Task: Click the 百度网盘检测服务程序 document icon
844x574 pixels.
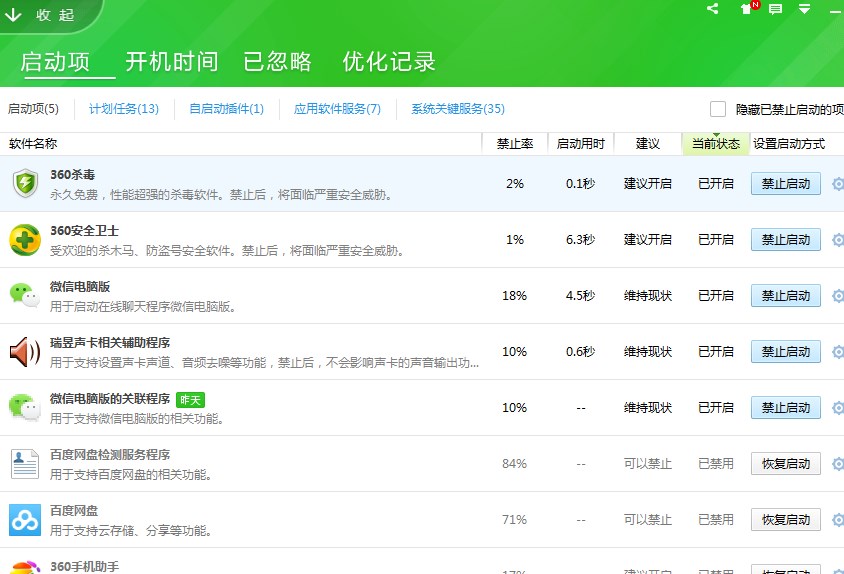Action: point(25,464)
